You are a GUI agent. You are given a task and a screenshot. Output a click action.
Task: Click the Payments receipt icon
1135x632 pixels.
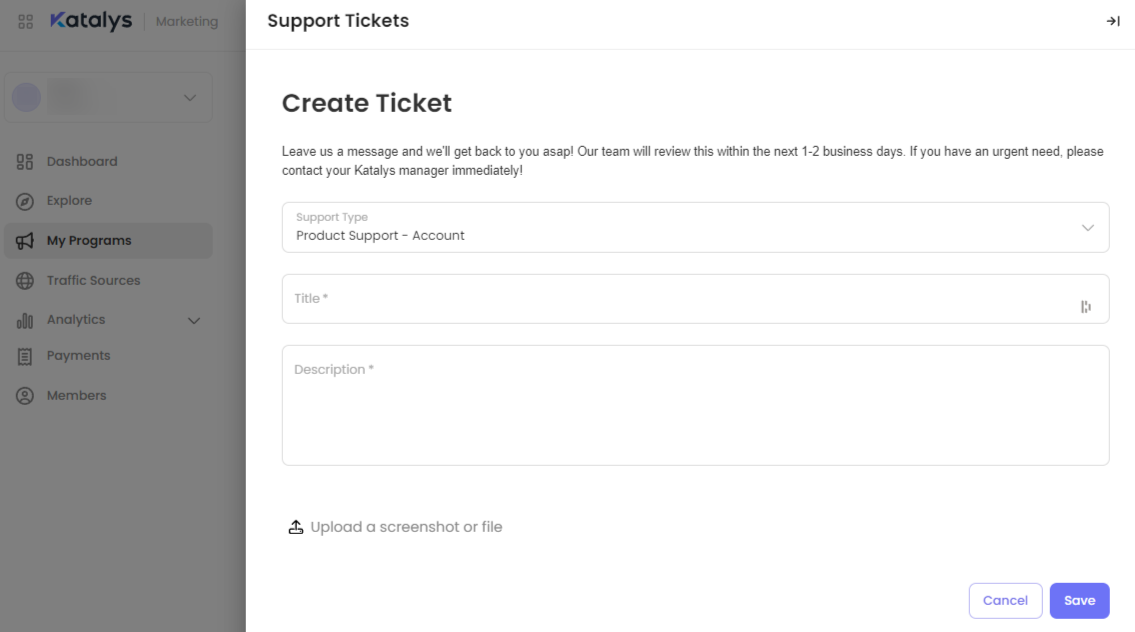25,356
